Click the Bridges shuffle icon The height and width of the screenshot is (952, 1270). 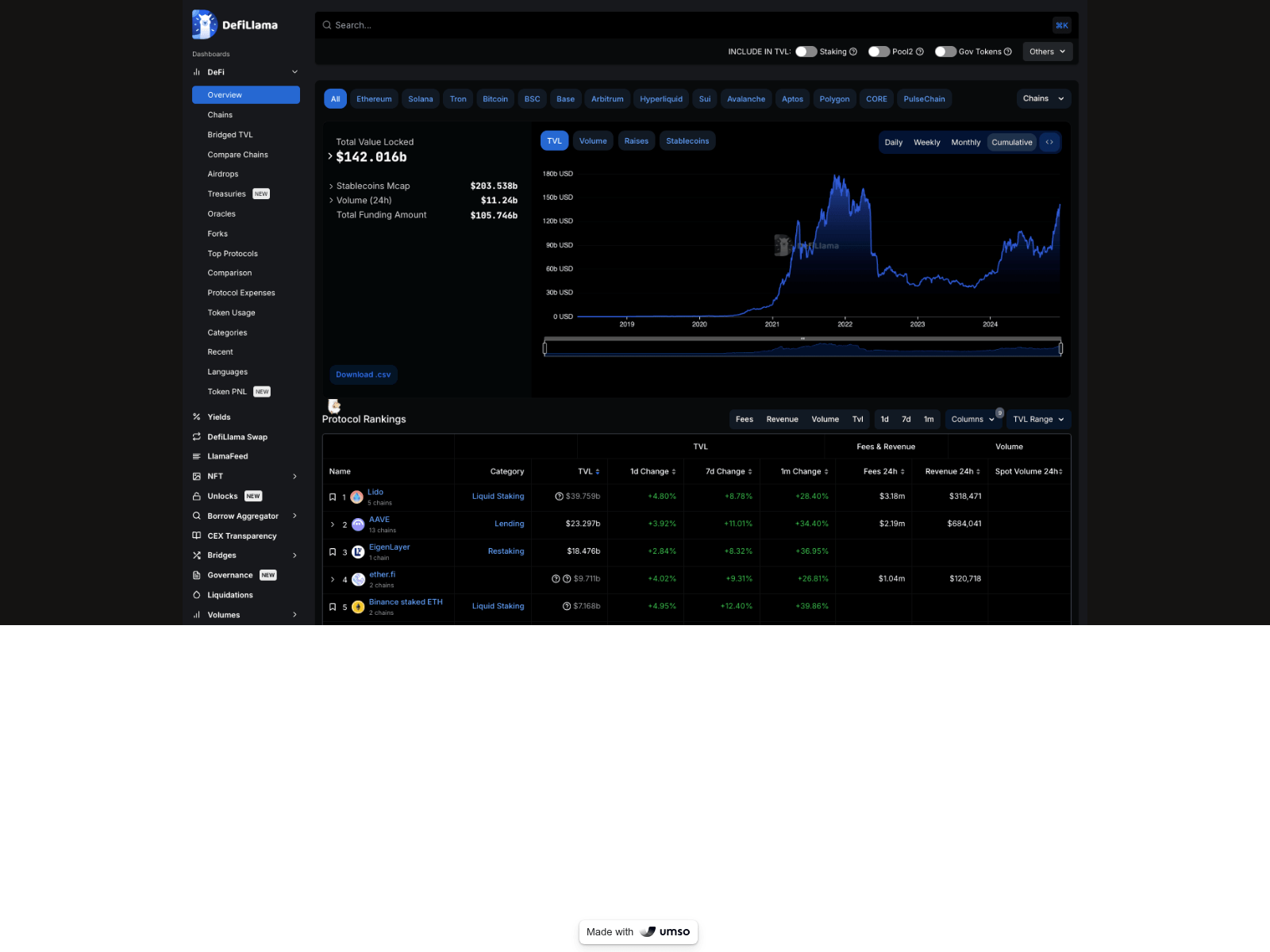197,555
